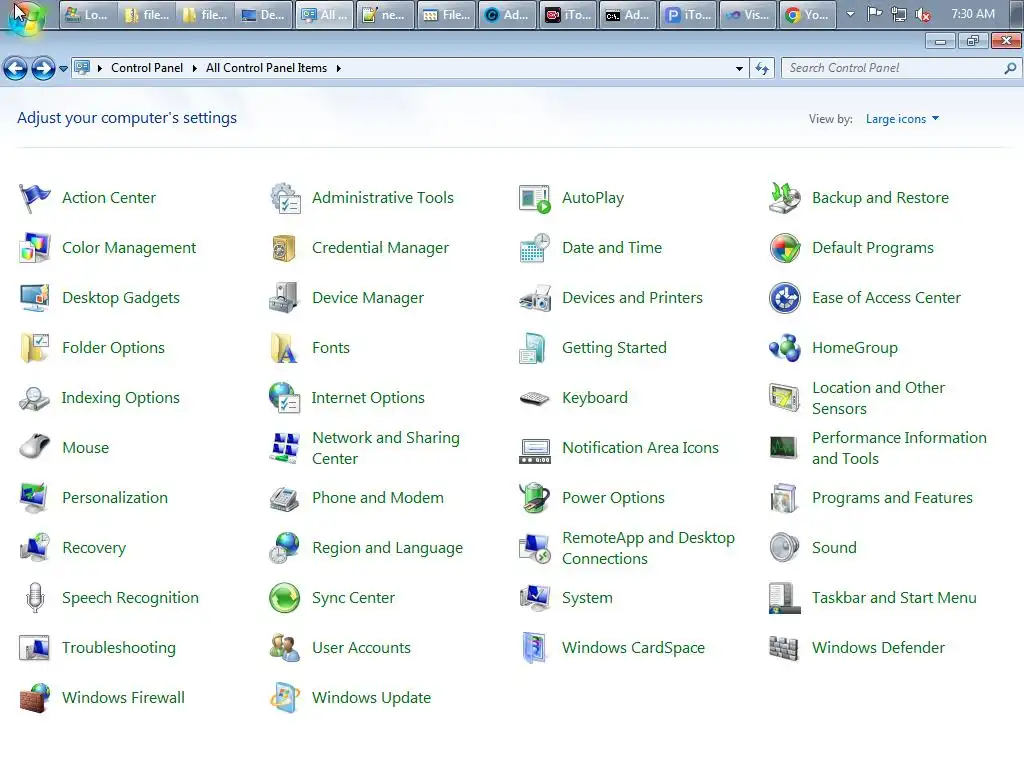Click the Recovery link
Screen dimensions: 1024x768
[x=94, y=548]
